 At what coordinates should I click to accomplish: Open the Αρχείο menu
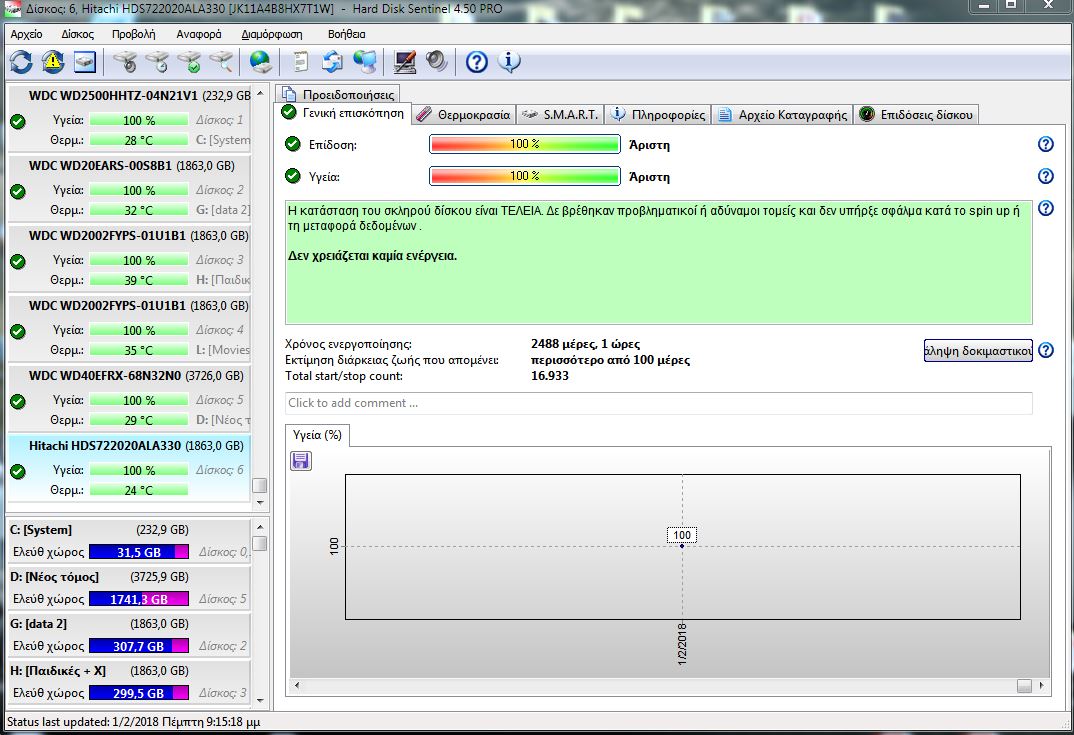pyautogui.click(x=26, y=34)
